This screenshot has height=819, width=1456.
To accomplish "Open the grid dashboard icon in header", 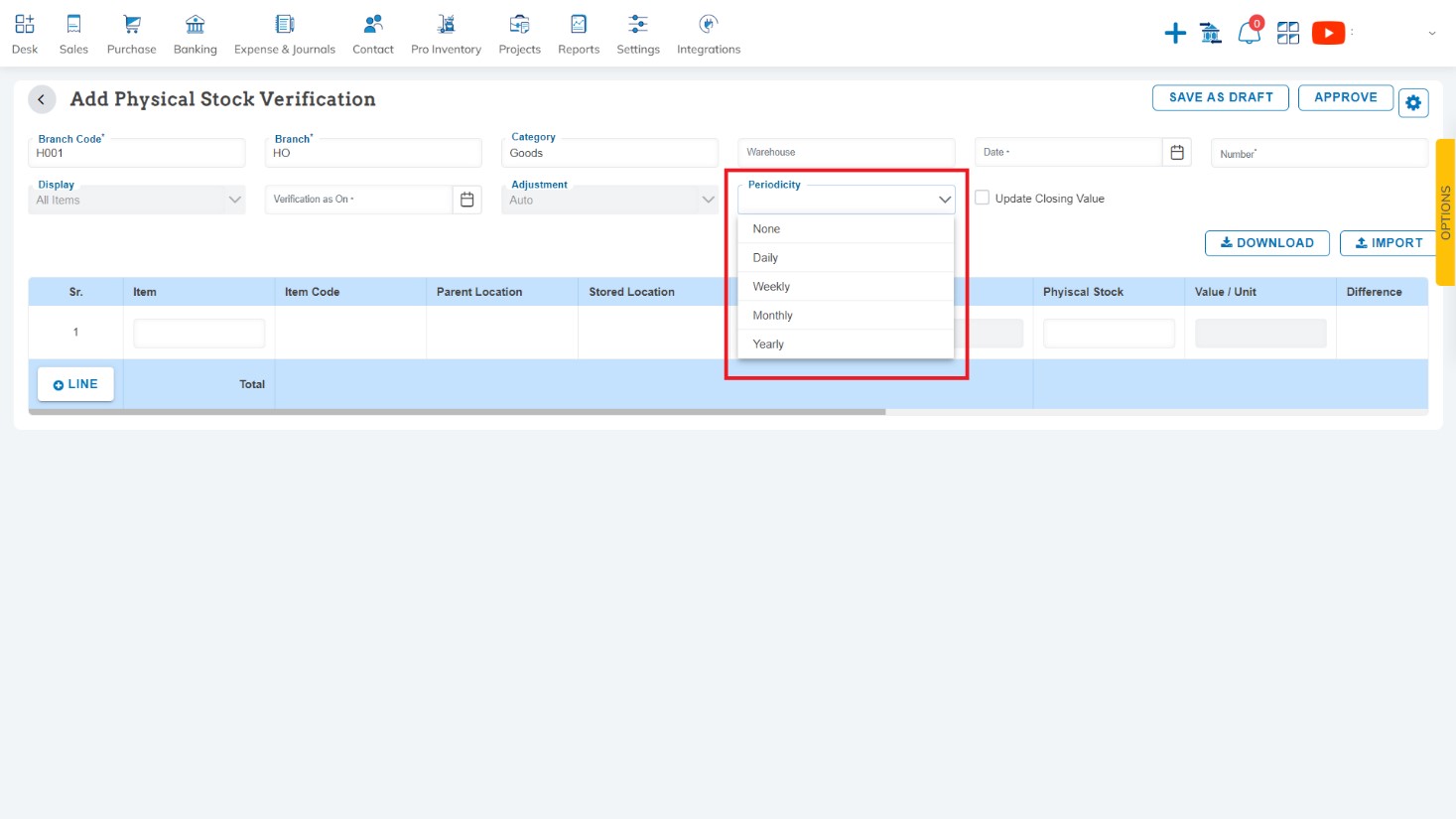I will 1288,34.
